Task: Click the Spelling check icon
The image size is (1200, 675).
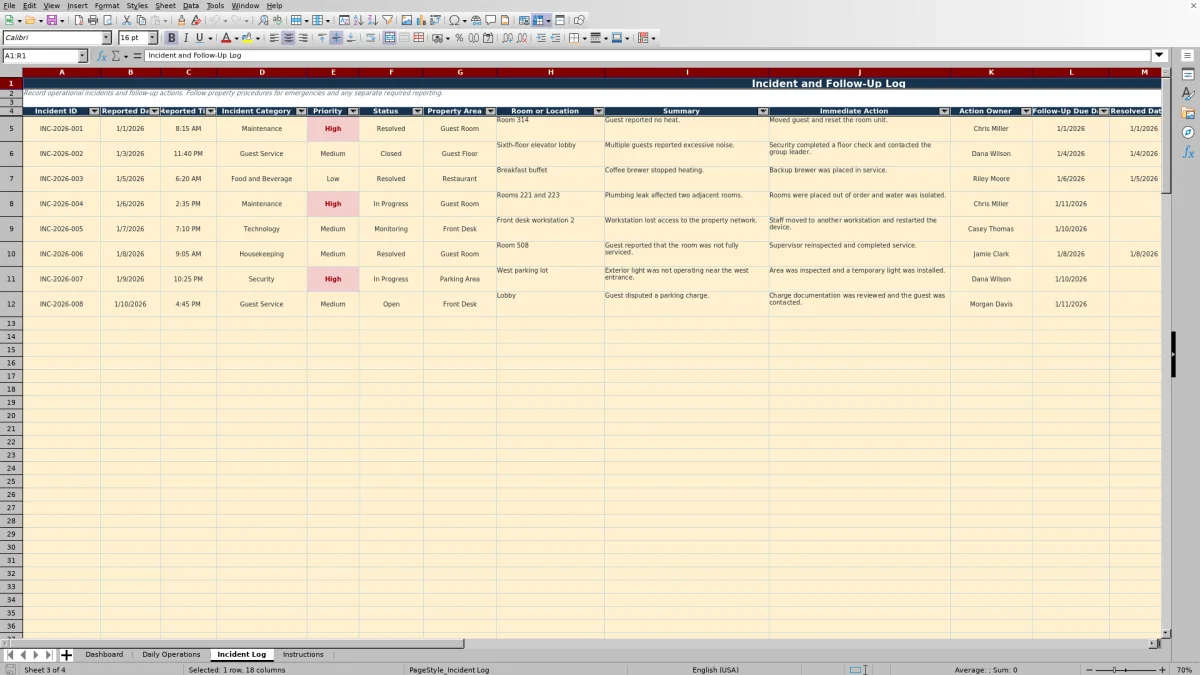Action: (277, 20)
